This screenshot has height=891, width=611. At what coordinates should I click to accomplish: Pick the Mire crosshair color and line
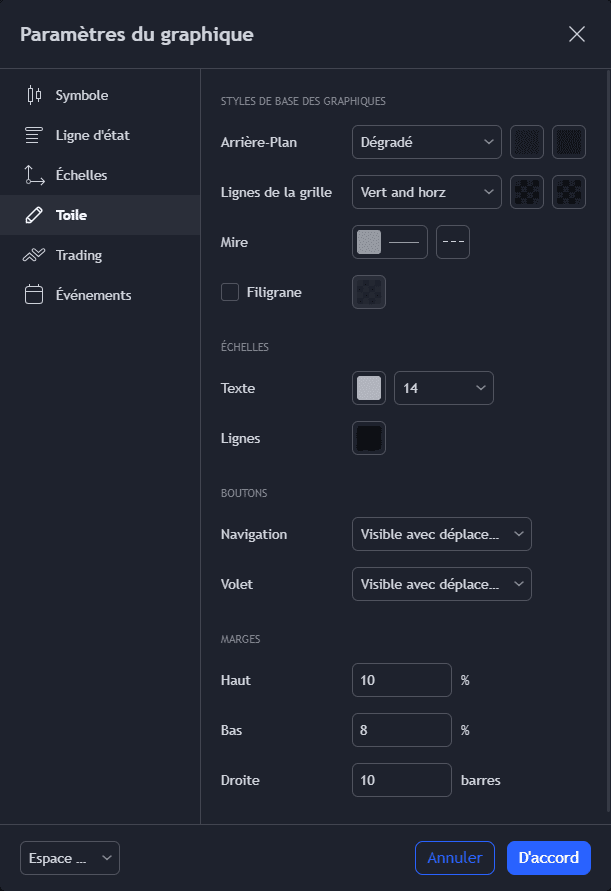click(390, 242)
